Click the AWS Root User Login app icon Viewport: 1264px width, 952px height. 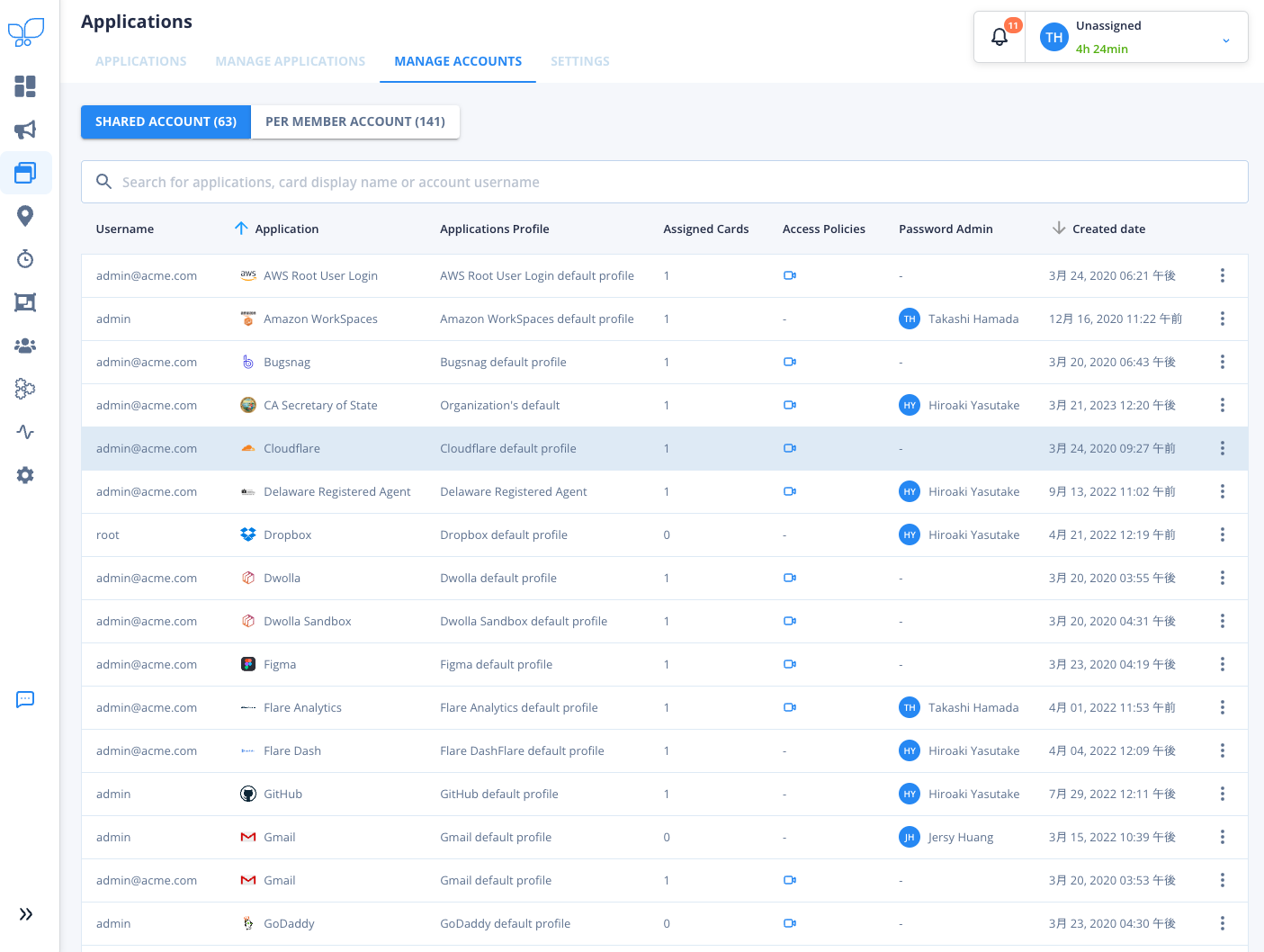248,275
